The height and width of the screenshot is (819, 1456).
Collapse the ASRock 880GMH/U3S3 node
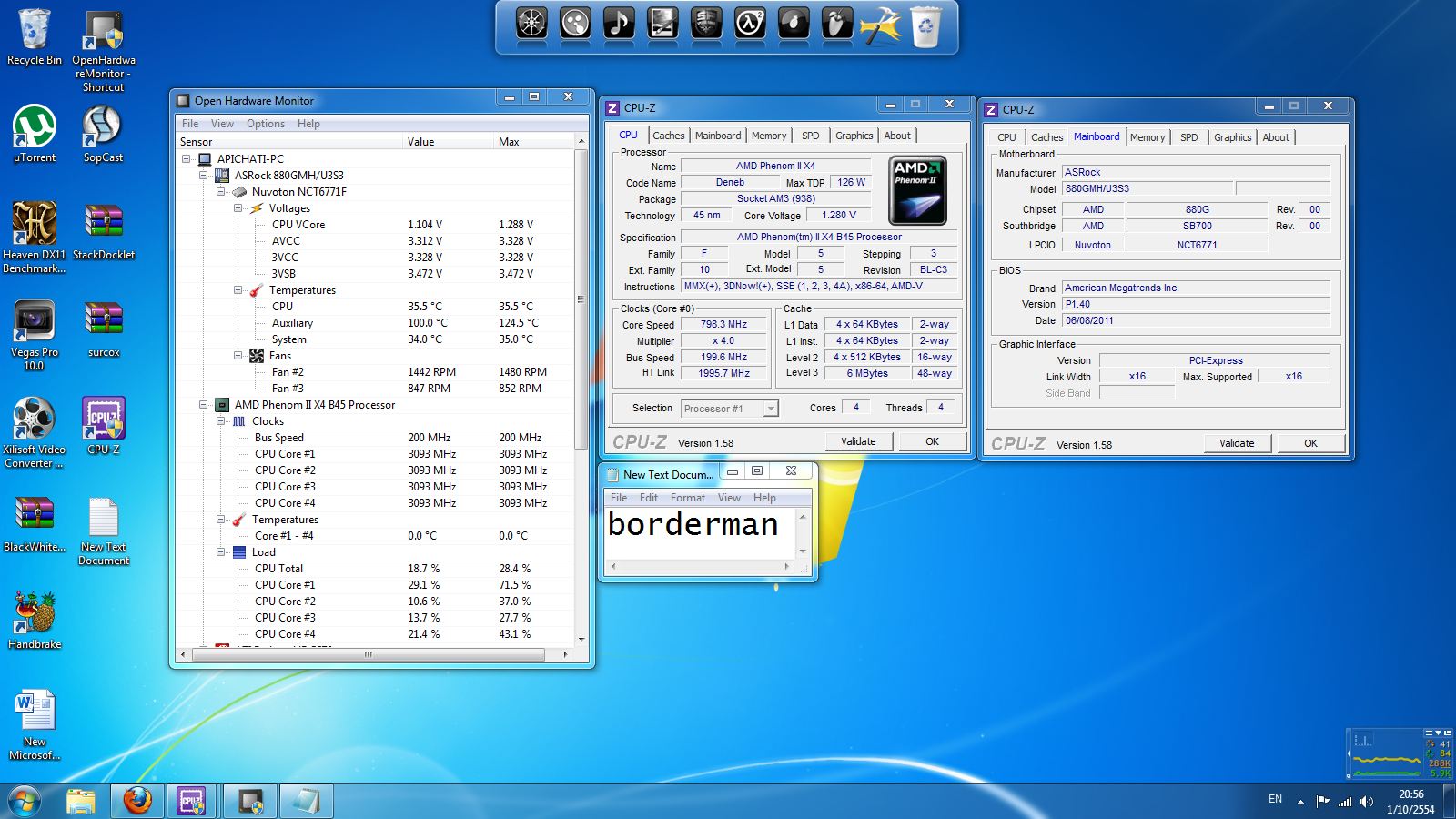204,175
